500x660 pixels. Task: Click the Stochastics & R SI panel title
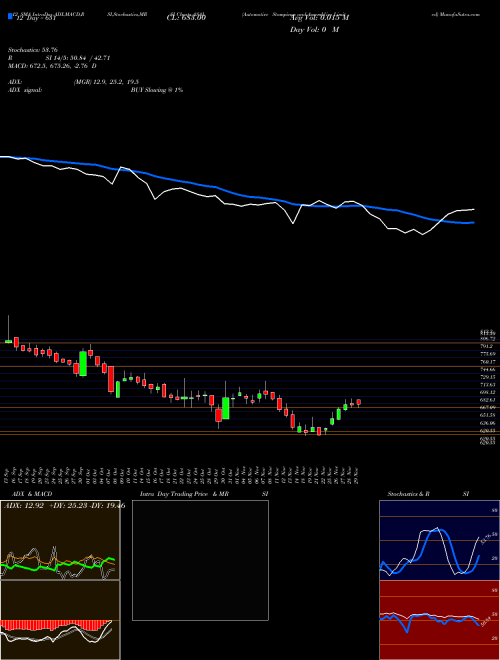pyautogui.click(x=428, y=494)
